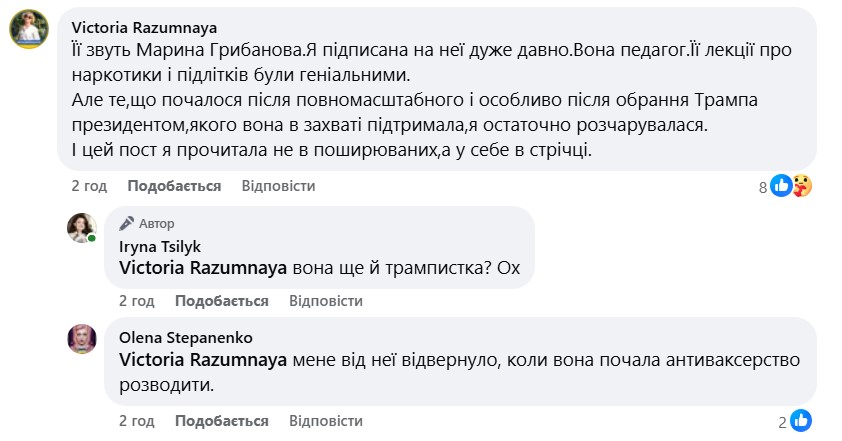Like Iryna Tsilyk's reply
Viewport: 842px width, 441px height.
point(221,300)
